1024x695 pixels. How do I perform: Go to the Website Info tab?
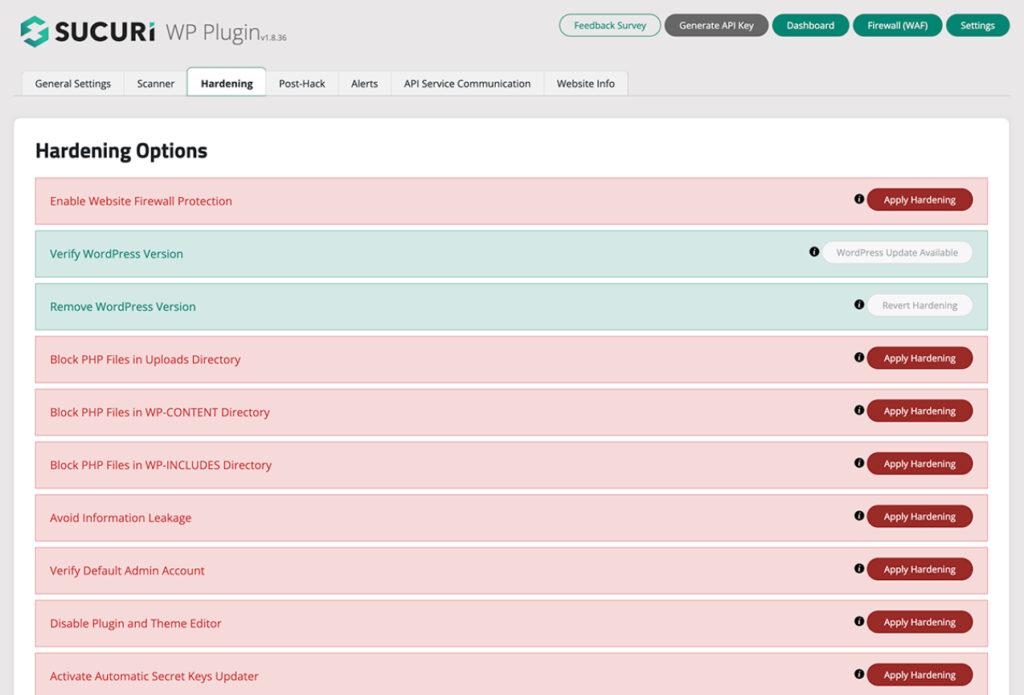tap(585, 84)
